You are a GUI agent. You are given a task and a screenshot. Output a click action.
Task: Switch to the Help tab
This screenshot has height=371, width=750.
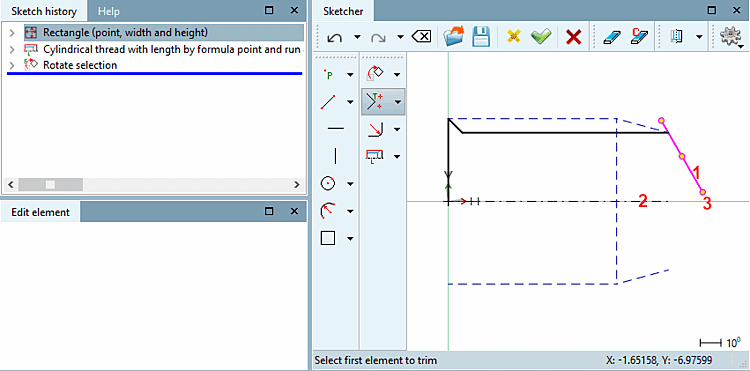109,11
